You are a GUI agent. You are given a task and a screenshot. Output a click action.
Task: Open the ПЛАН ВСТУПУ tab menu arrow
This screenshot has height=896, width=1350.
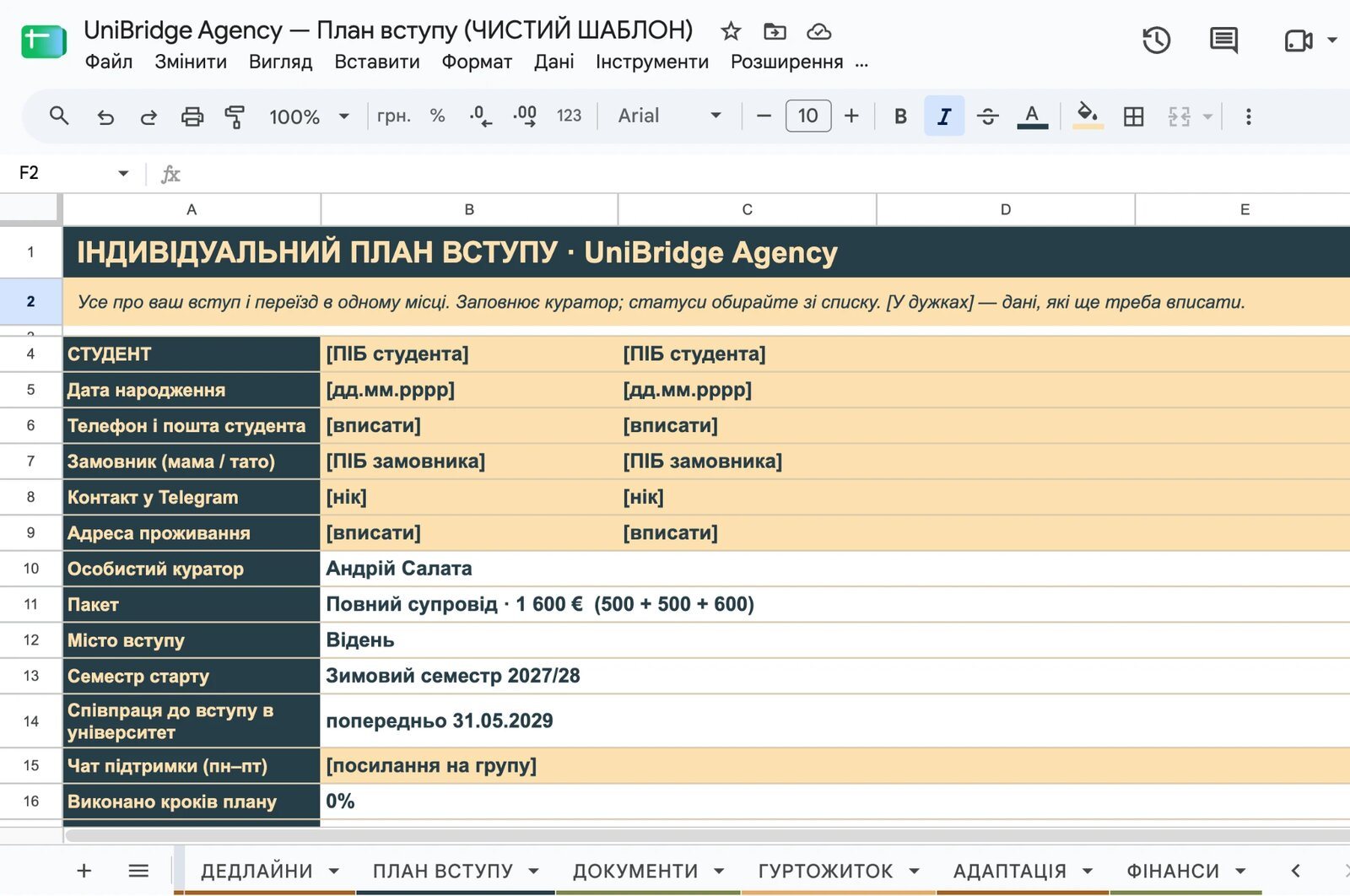click(534, 871)
